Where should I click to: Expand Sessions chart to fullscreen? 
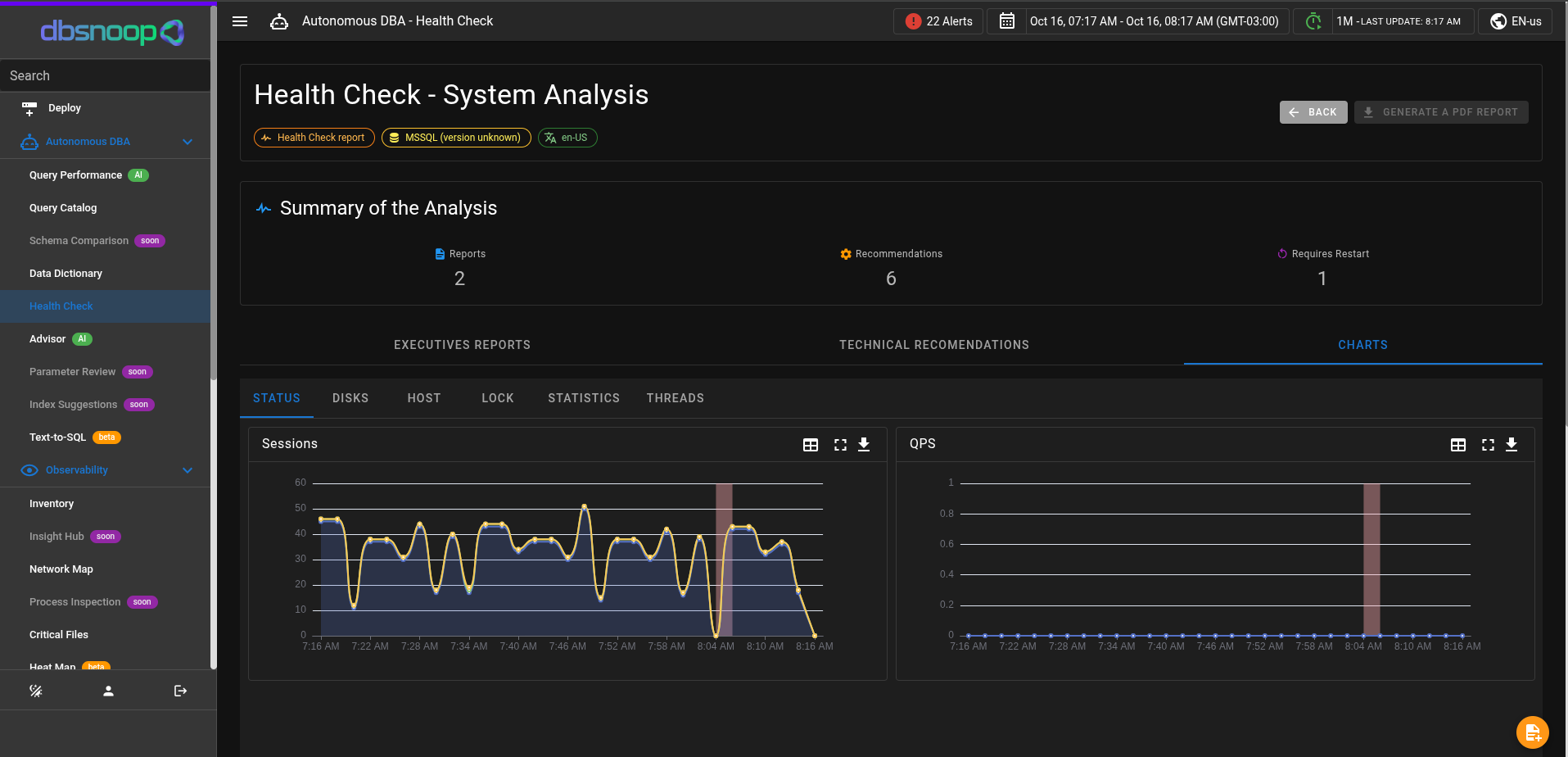point(840,445)
